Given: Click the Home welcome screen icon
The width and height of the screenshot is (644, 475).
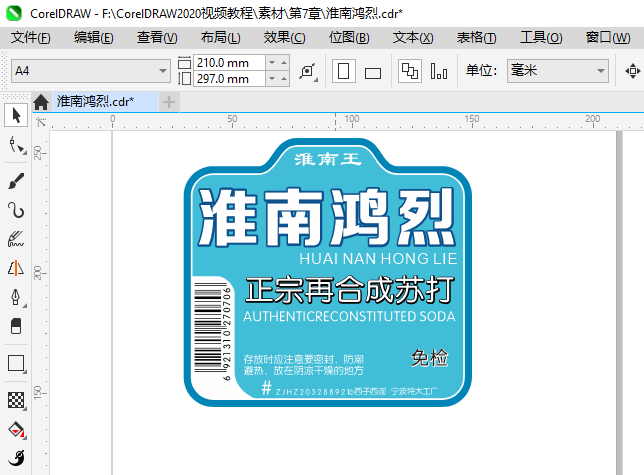Looking at the screenshot, I should coord(41,102).
